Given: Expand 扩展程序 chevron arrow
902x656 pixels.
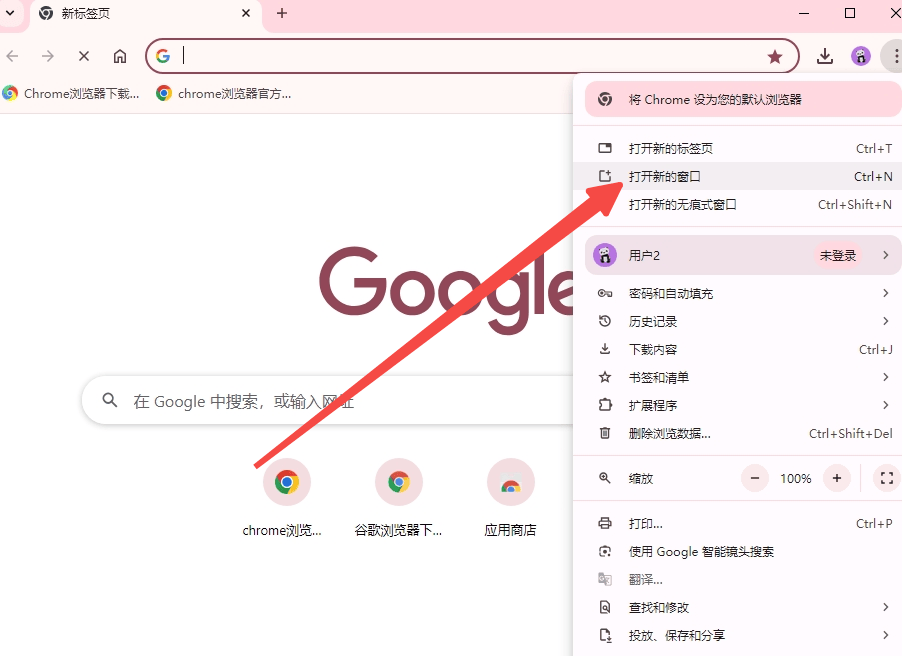Looking at the screenshot, I should pyautogui.click(x=885, y=405).
